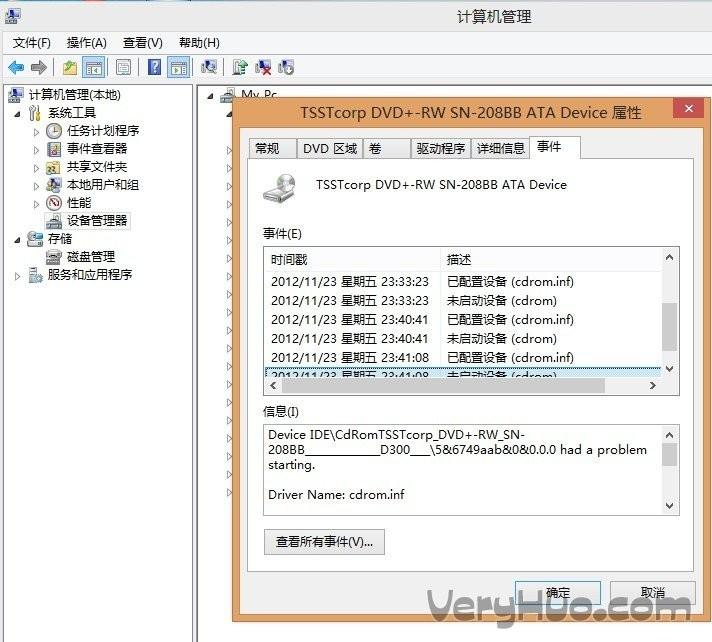This screenshot has width=712, height=642.
Task: Click the DVD drive icon in dialog
Action: (280, 188)
